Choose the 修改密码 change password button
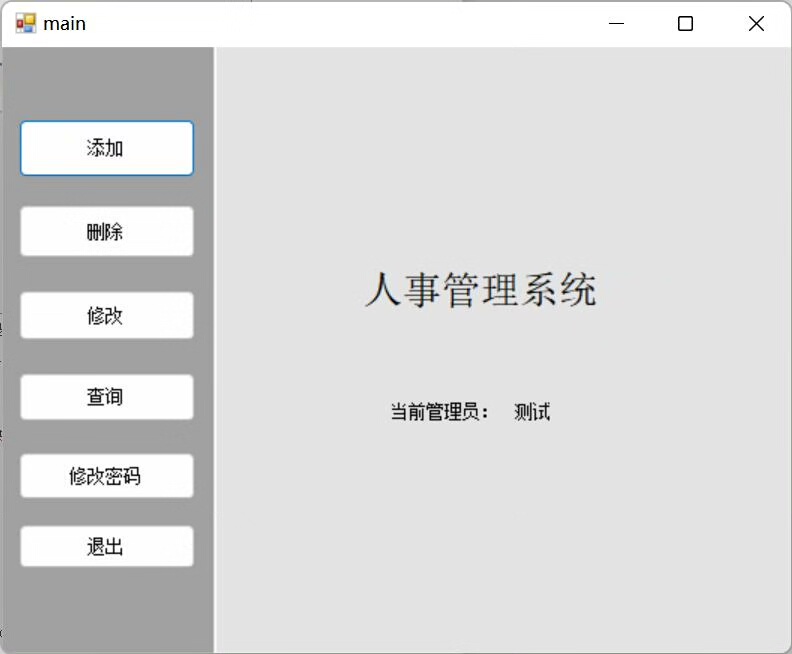This screenshot has width=792, height=654. click(107, 476)
